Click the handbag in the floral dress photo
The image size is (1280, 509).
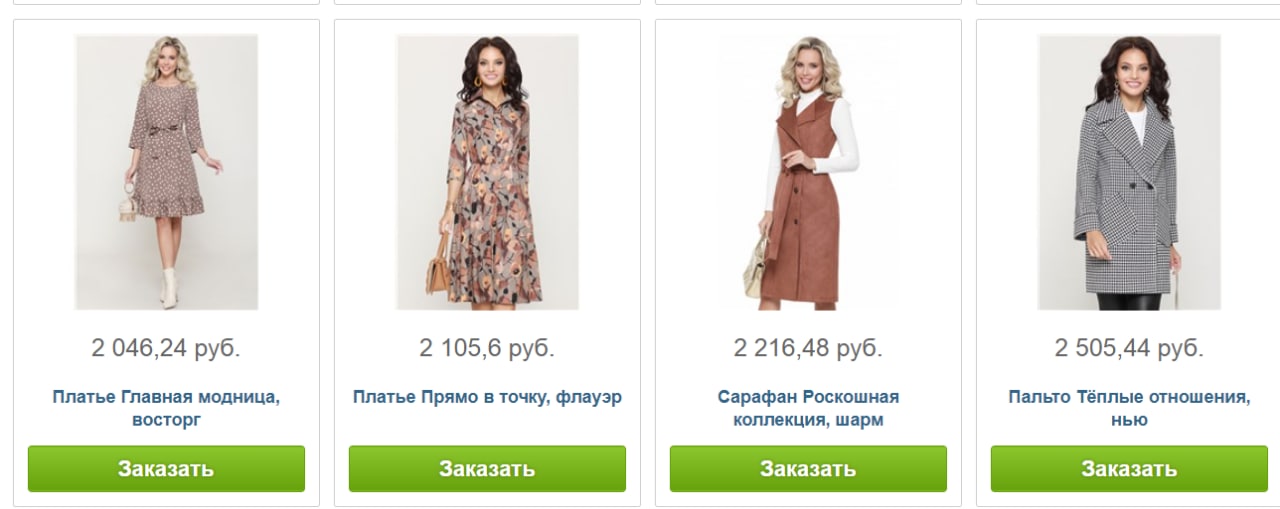[439, 270]
